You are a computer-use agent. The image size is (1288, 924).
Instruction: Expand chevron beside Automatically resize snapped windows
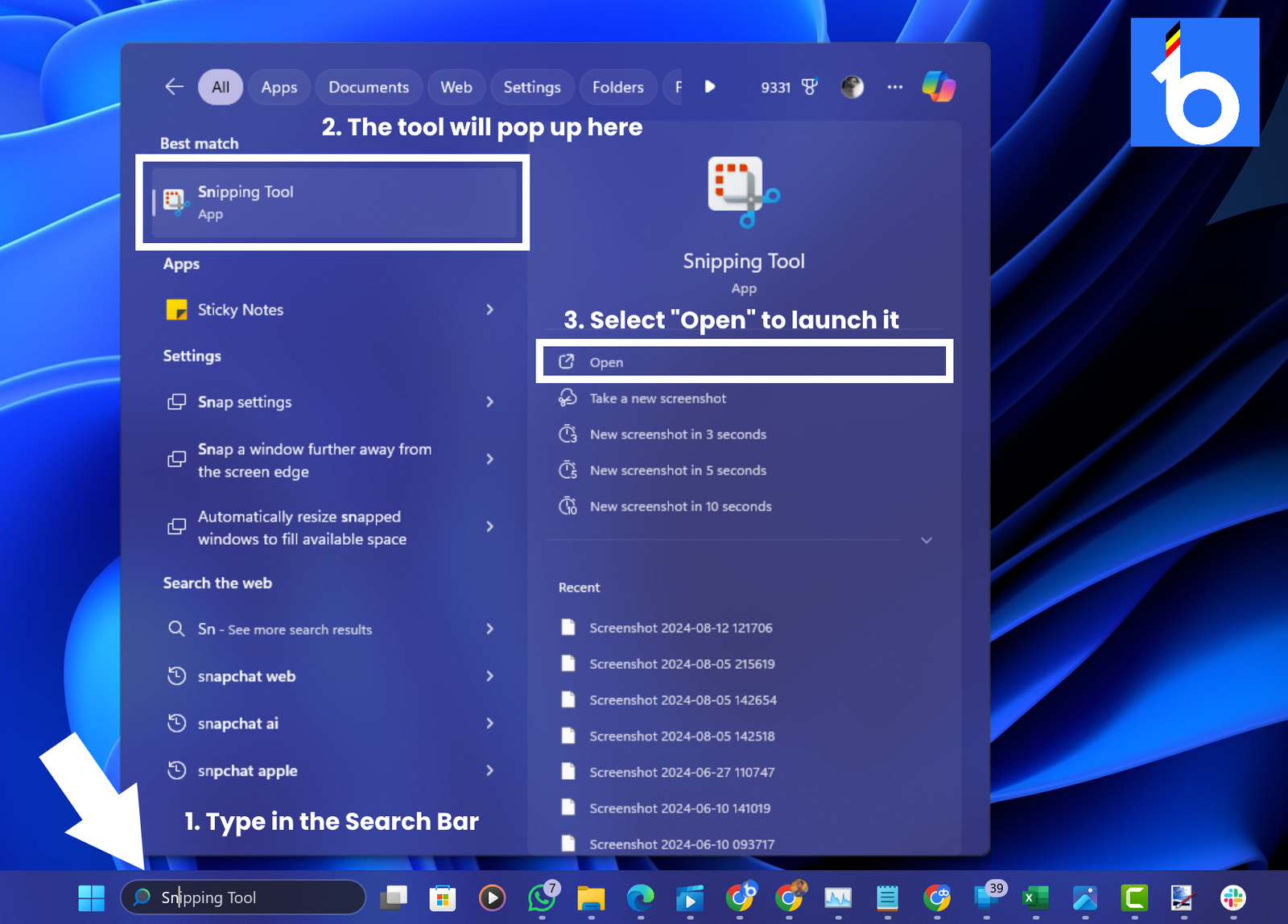point(489,526)
